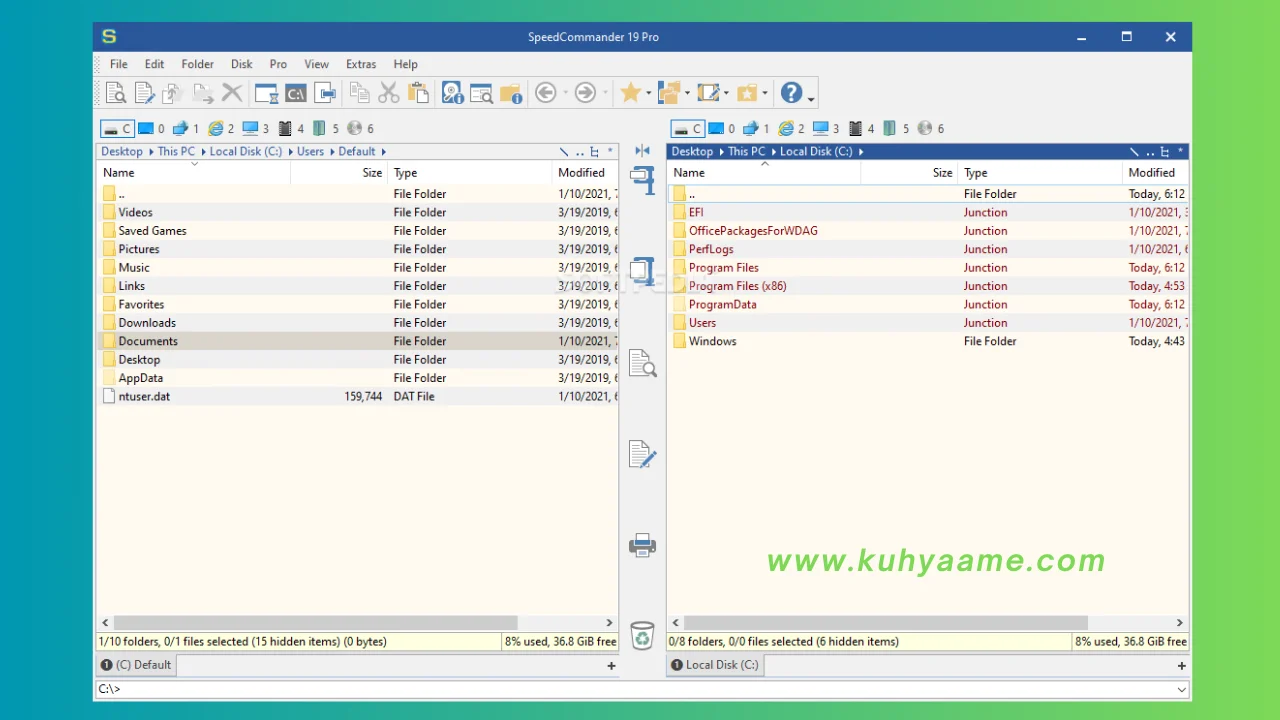Sort the left panel by the Size column
The image size is (1280, 720).
tap(339, 173)
